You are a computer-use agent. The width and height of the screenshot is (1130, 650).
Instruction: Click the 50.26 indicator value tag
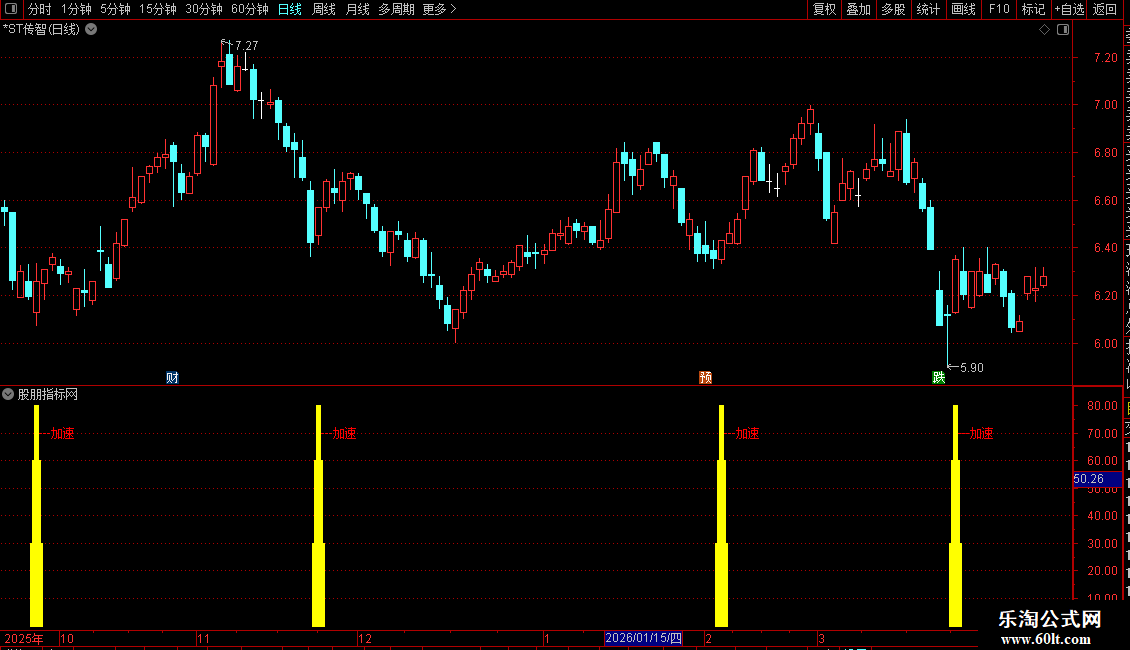(x=1097, y=479)
